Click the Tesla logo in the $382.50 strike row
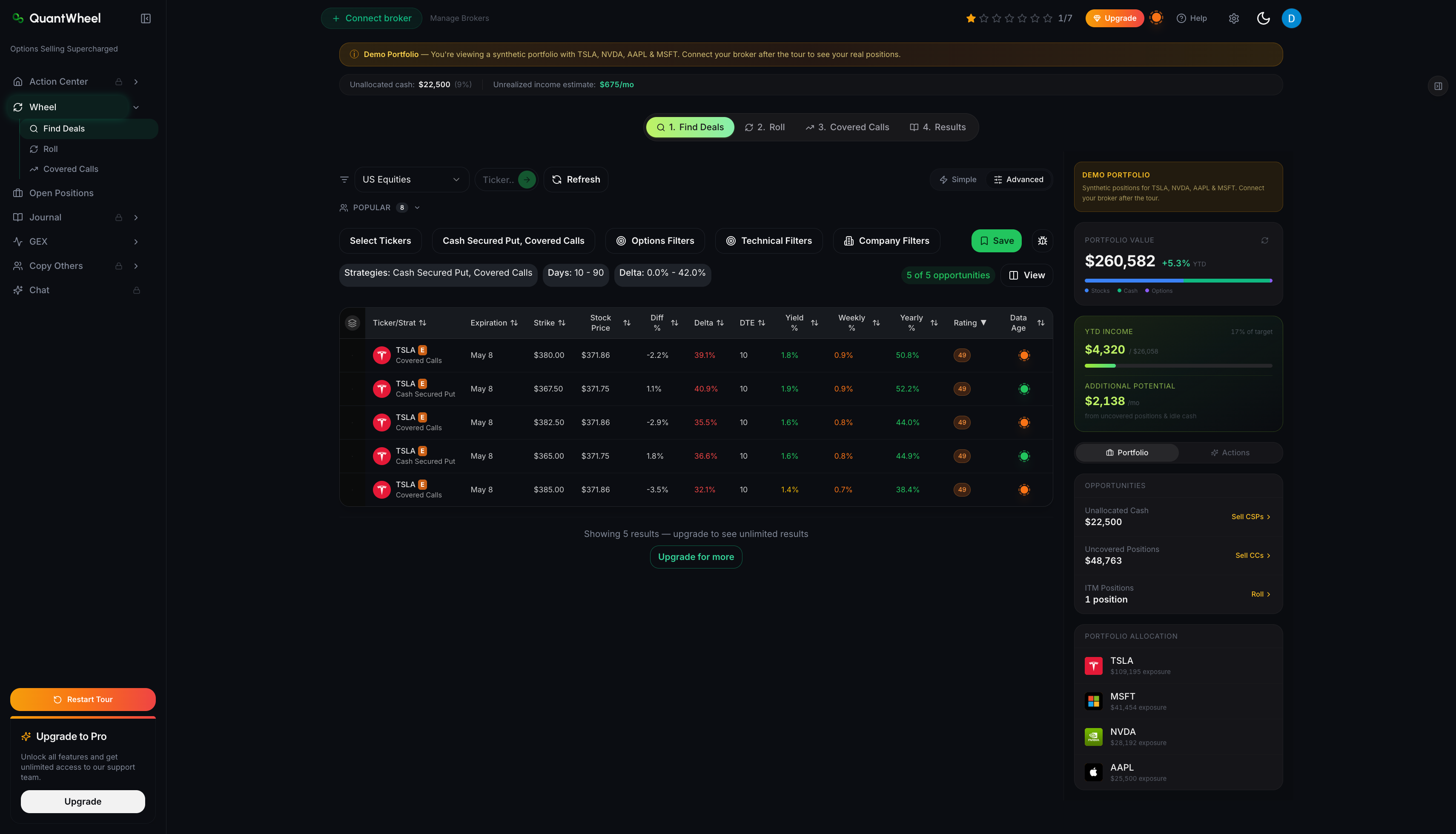Viewport: 1456px width, 834px height. click(x=381, y=422)
